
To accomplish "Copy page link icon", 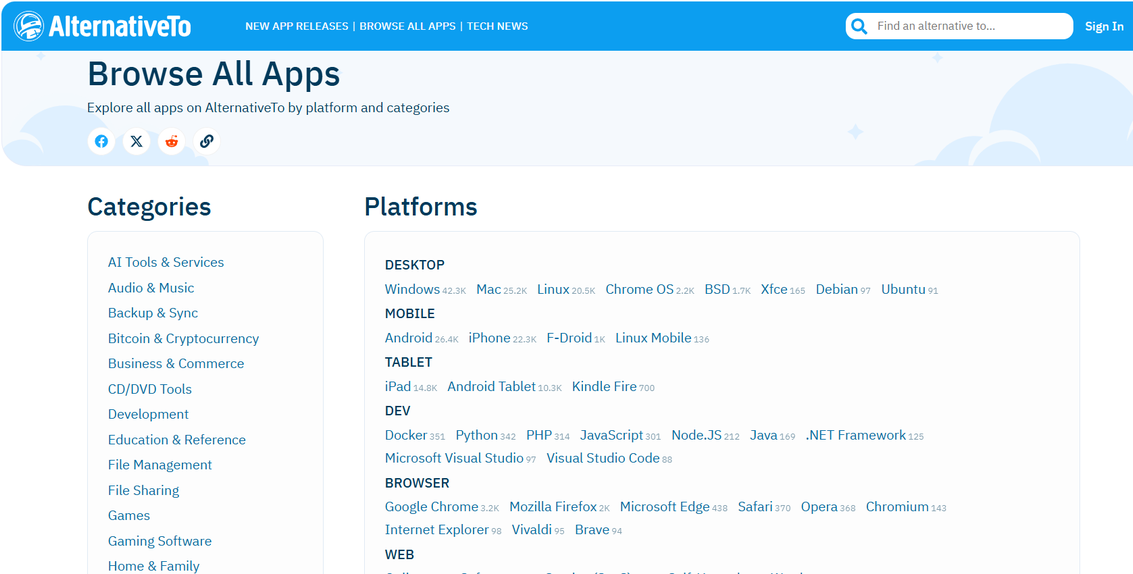I will pos(207,142).
